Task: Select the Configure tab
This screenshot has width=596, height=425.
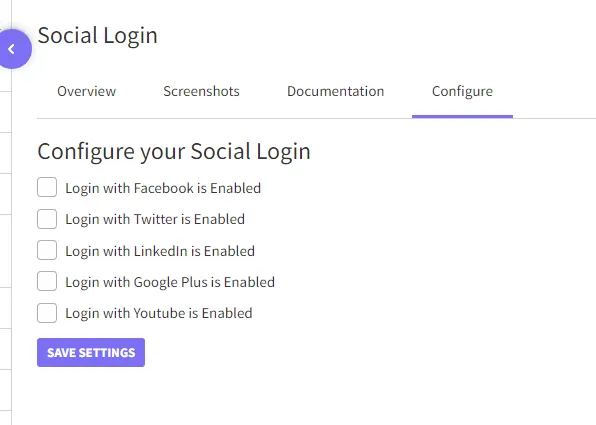Action: tap(462, 92)
